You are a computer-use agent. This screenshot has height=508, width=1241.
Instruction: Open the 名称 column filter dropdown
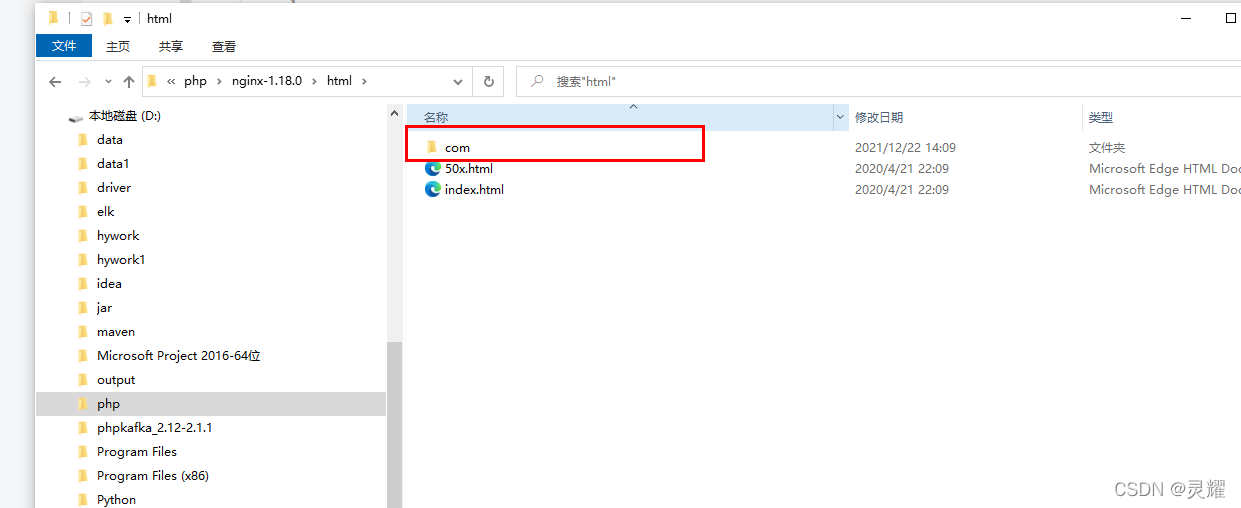pos(840,117)
